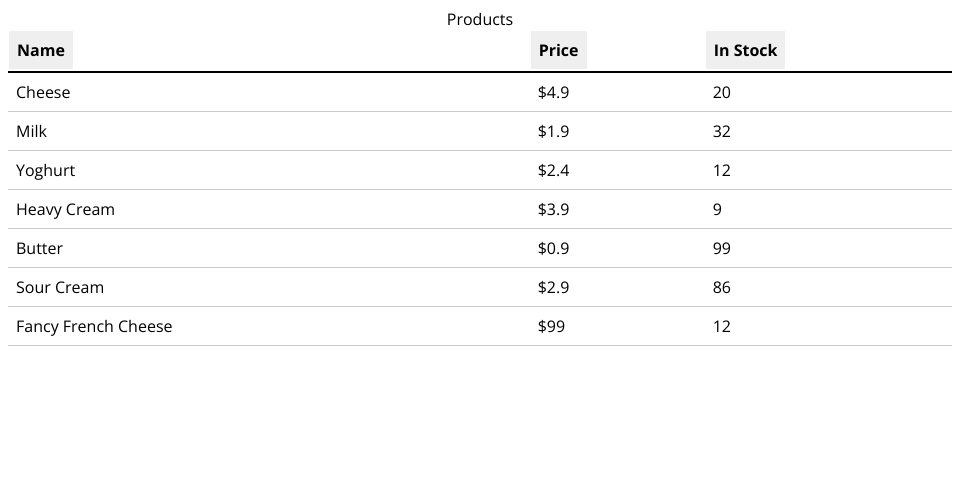Click the Products table caption

coord(480,19)
